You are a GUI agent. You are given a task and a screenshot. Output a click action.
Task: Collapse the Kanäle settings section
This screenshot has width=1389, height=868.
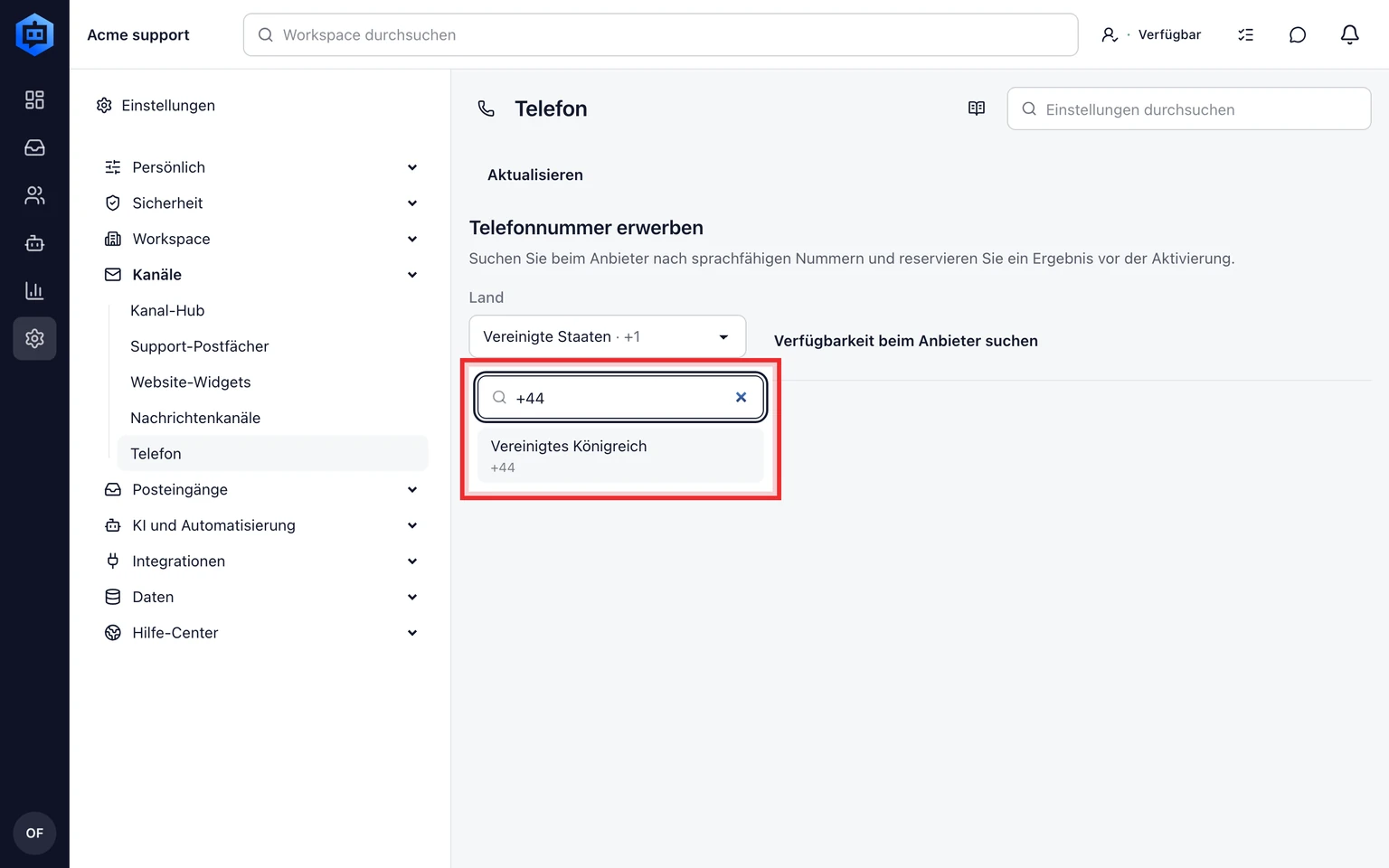pos(262,275)
